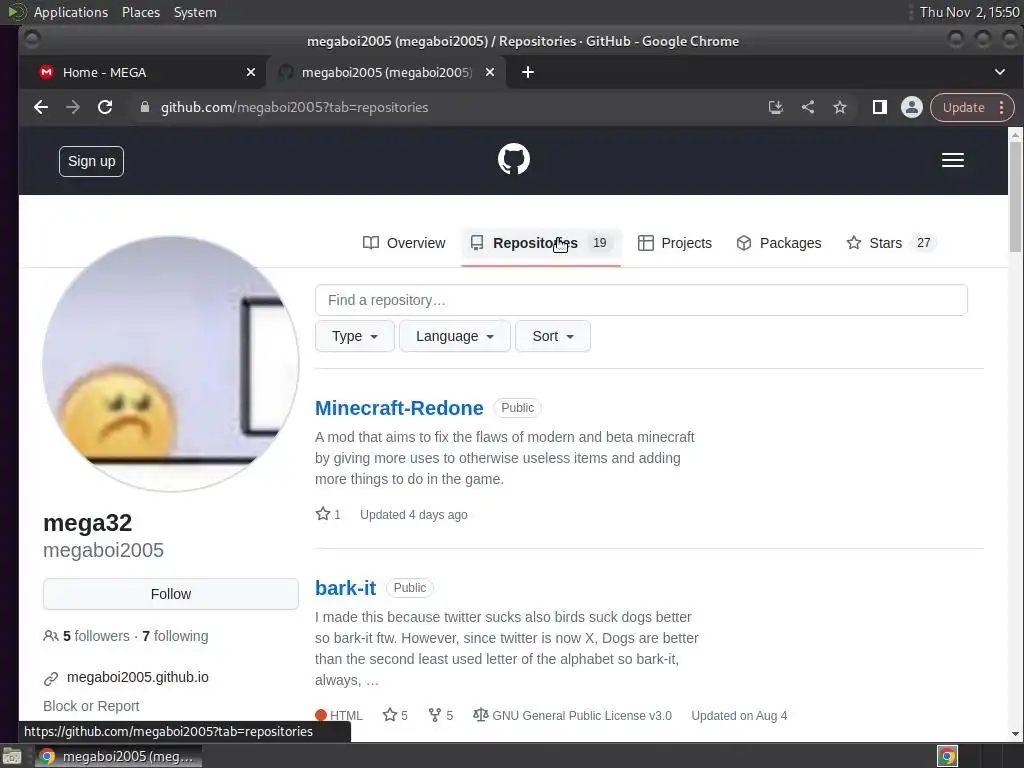Image resolution: width=1024 pixels, height=768 pixels.
Task: Switch to the Home - MEGA browser tab
Action: (142, 72)
